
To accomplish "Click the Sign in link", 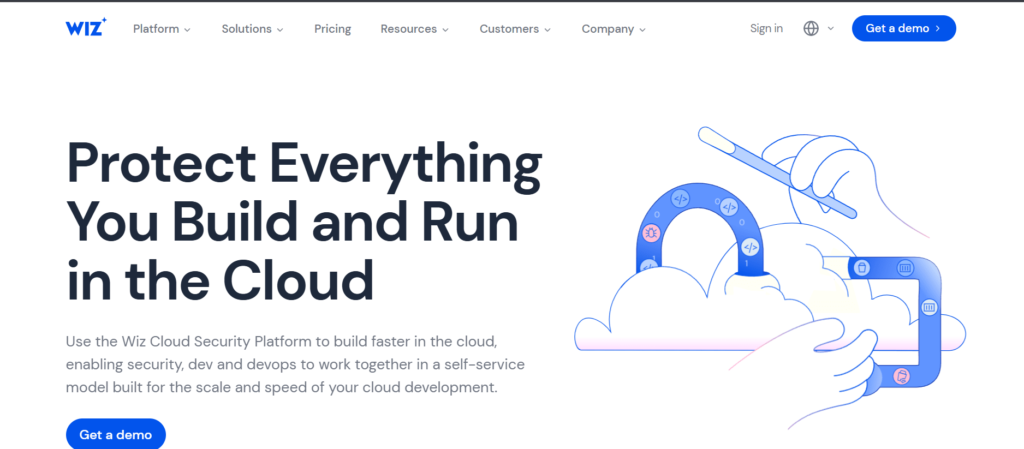I will tap(766, 28).
